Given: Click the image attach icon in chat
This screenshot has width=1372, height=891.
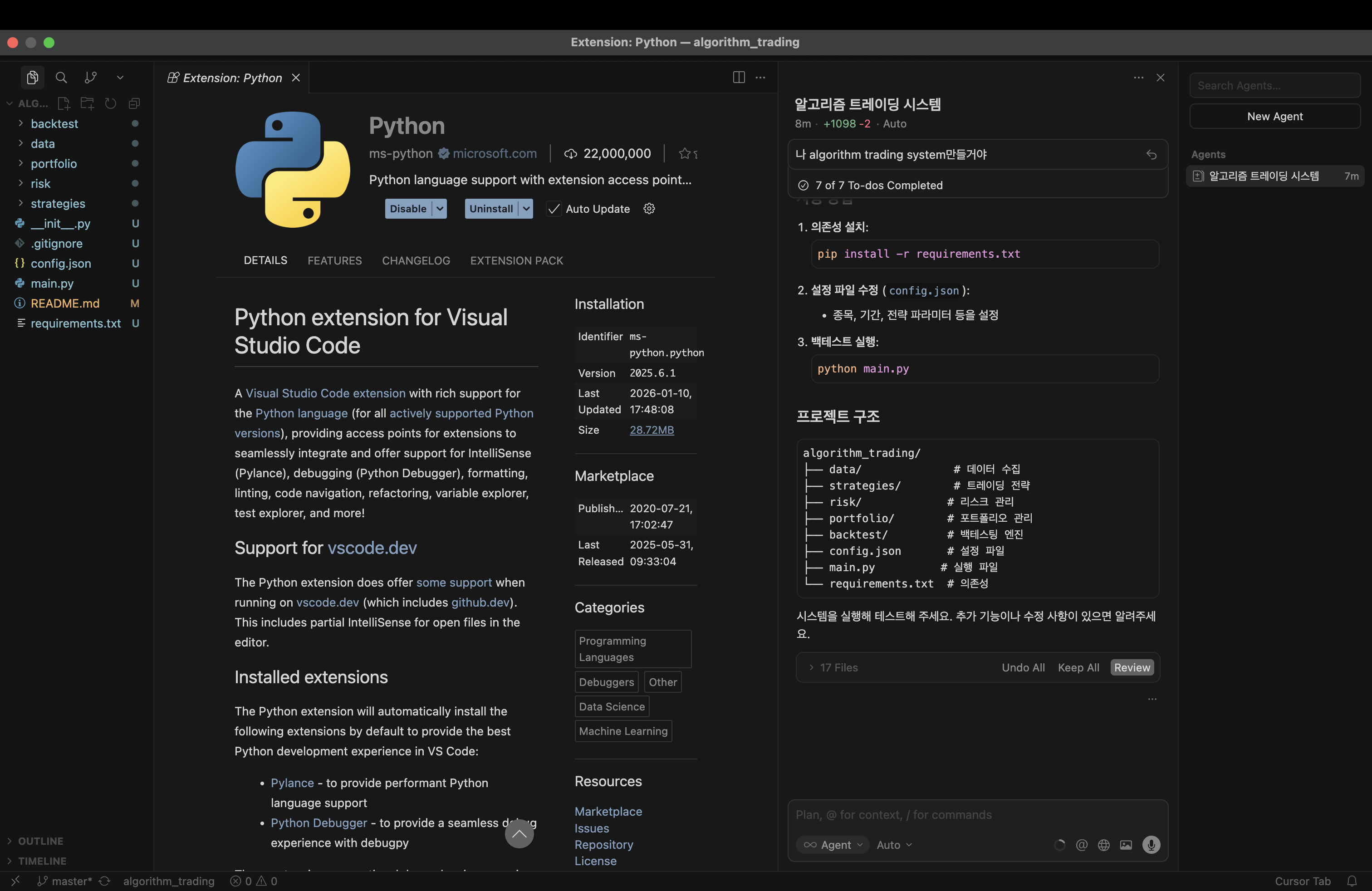Looking at the screenshot, I should click(1125, 844).
